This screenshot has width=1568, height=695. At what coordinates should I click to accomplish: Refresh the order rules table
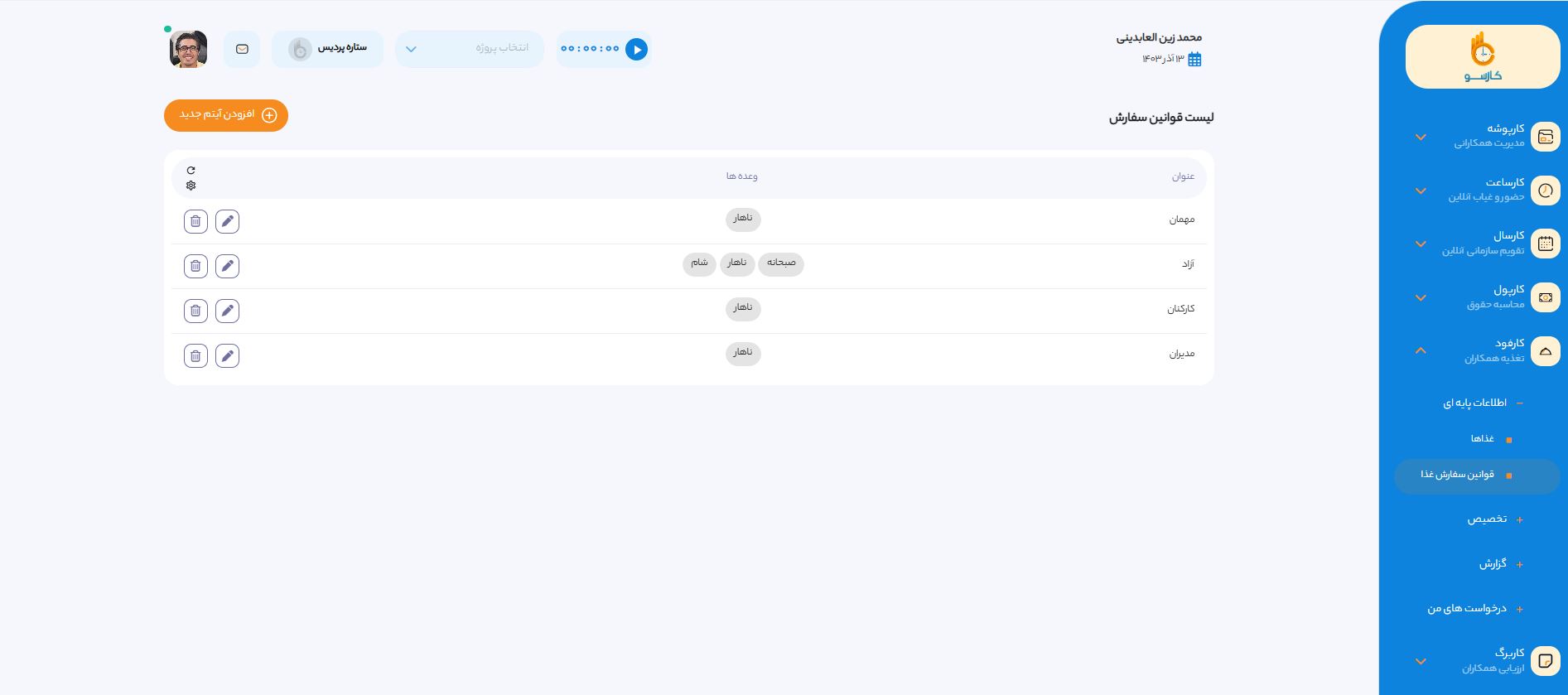point(191,171)
